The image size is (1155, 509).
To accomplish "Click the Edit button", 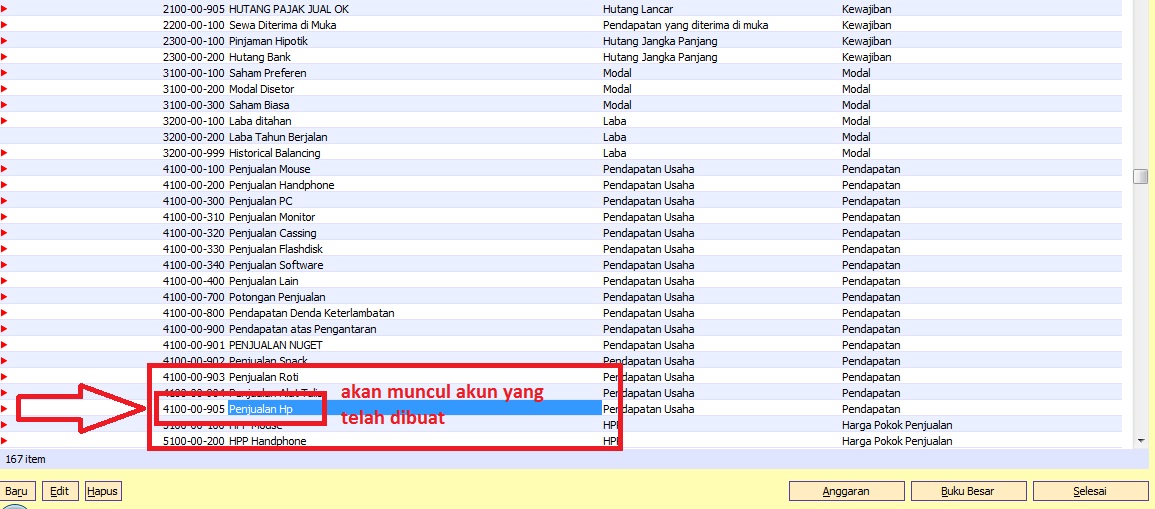I will [59, 491].
